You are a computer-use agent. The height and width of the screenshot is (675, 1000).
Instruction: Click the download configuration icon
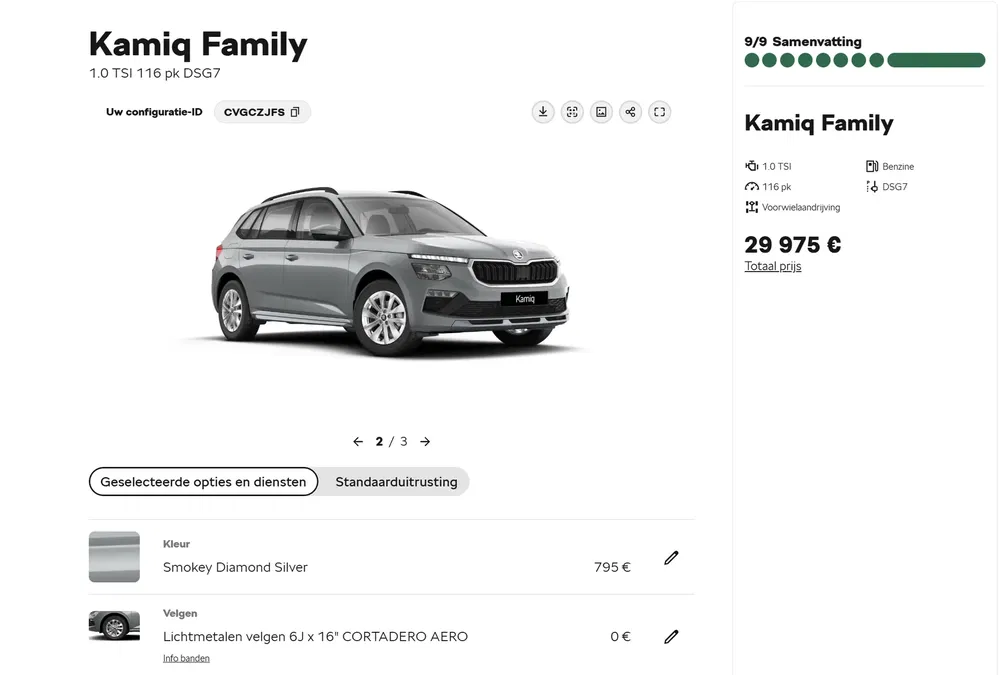(543, 112)
